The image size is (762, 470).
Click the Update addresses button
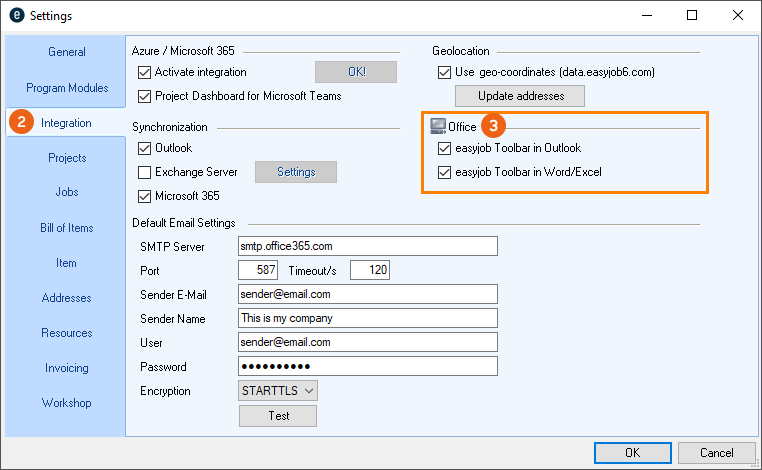click(519, 96)
